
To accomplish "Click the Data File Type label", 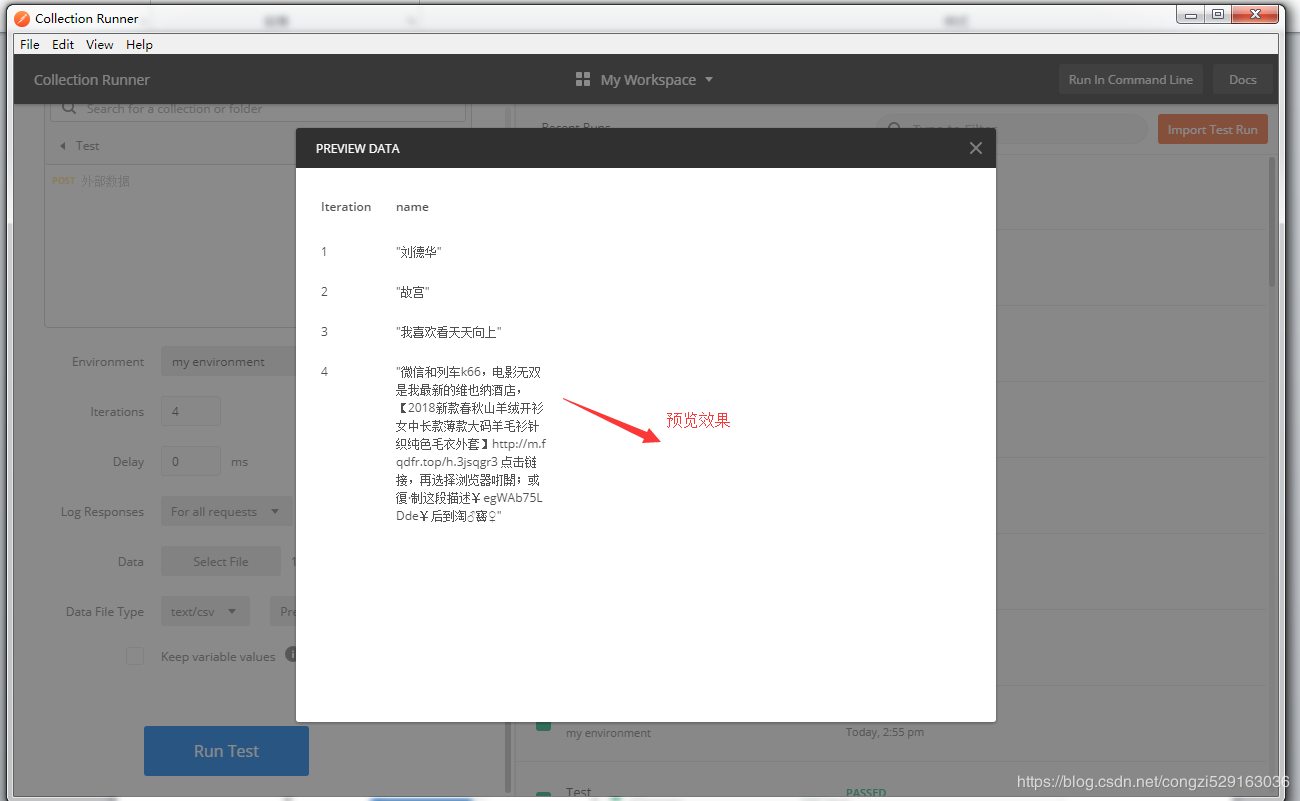I will (x=105, y=612).
